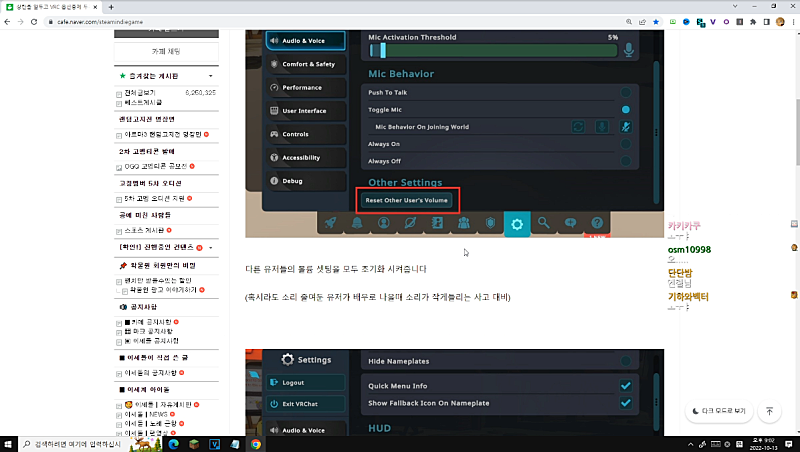800x452 pixels.
Task: Open the Accessibility settings tab
Action: pos(305,158)
